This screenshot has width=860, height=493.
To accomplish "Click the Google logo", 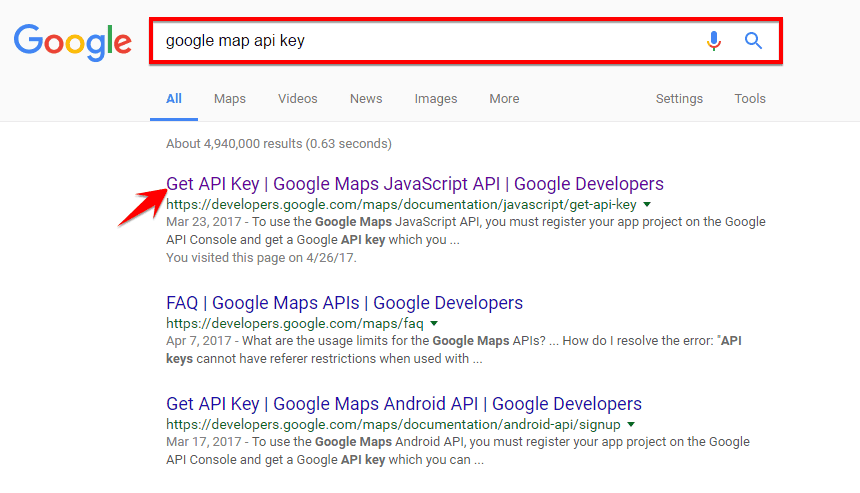I will click(72, 42).
